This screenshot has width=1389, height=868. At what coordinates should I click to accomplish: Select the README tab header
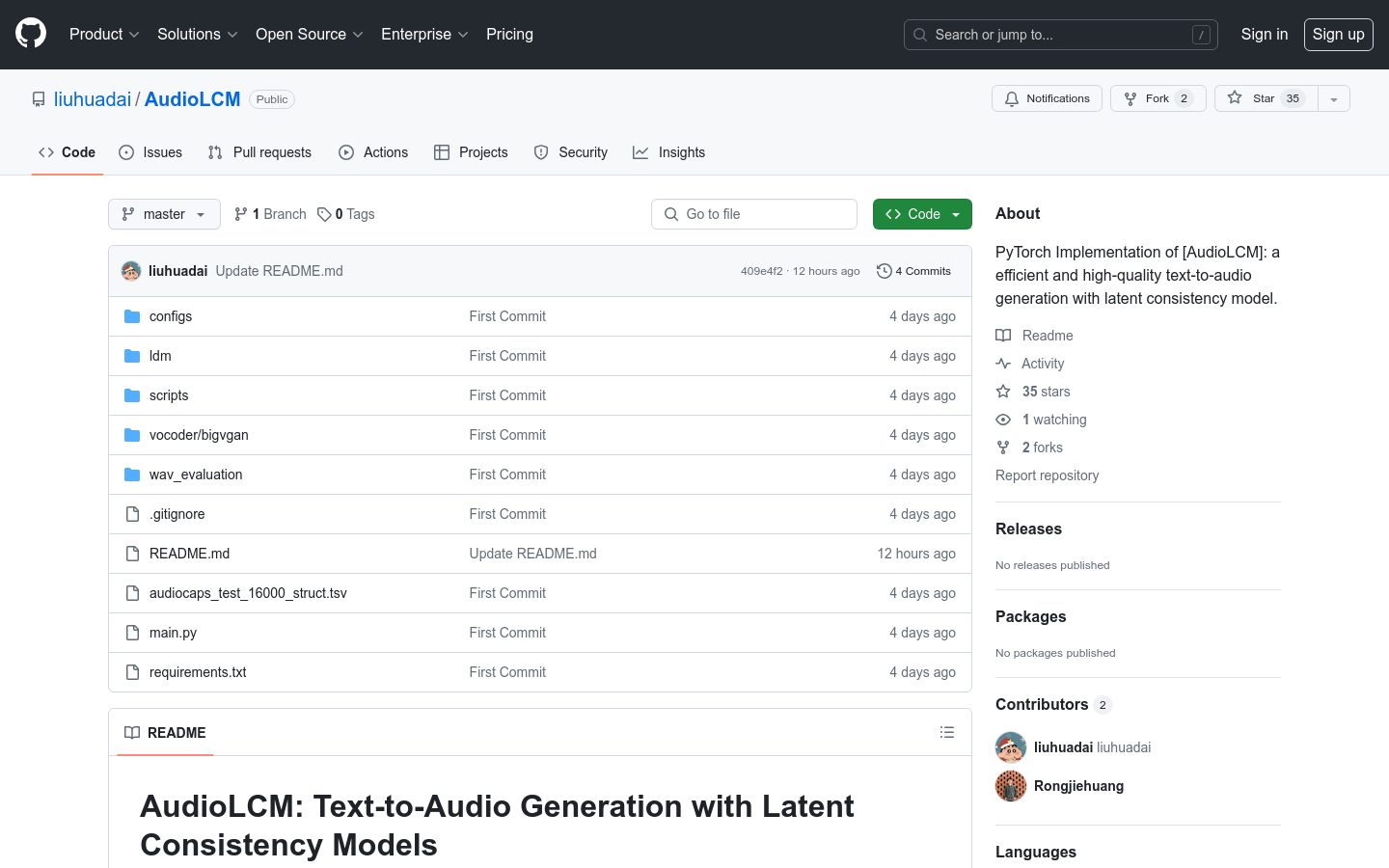(x=165, y=733)
